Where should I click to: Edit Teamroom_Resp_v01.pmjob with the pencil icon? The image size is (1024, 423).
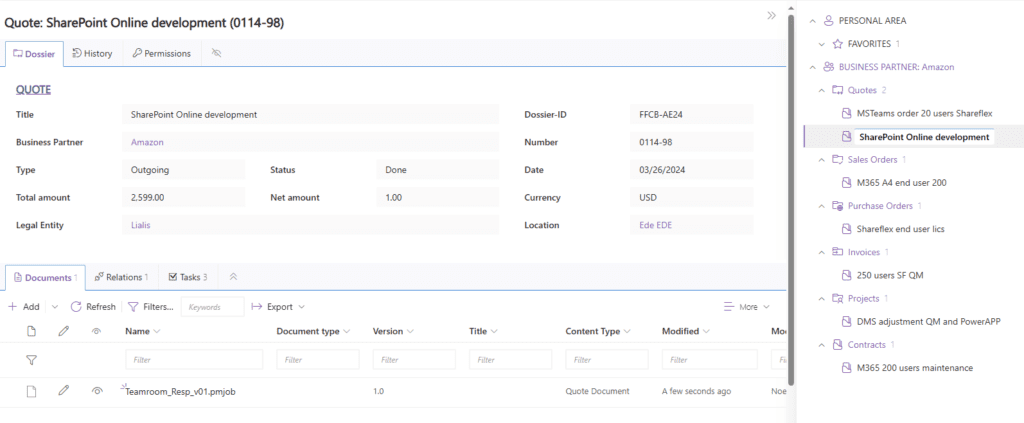coord(63,391)
